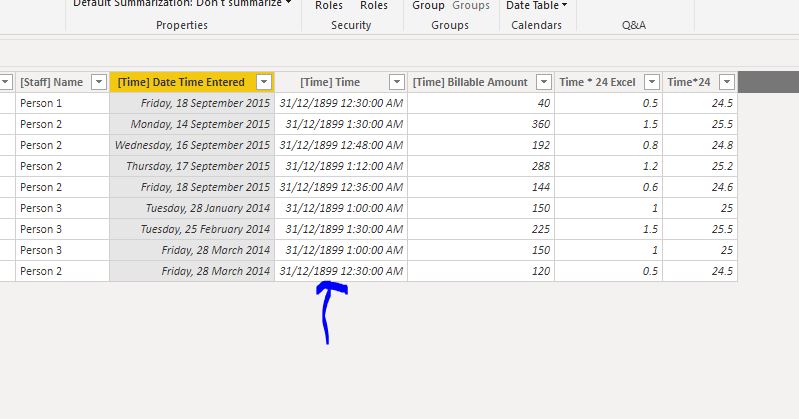
Task: Click the 0.6 value in Time * 24 Excel
Action: click(x=608, y=187)
